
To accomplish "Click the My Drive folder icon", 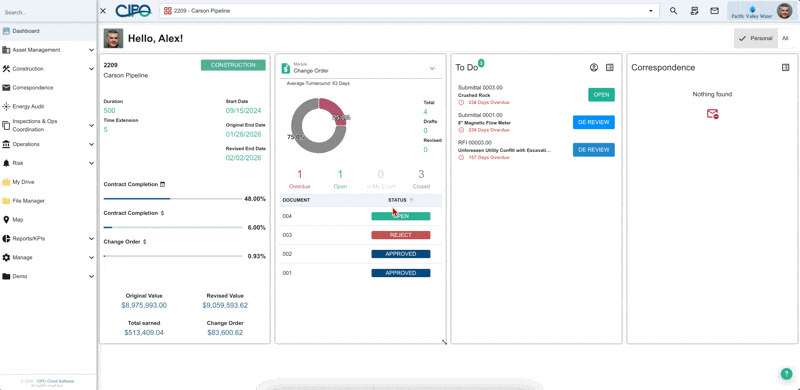I will pyautogui.click(x=6, y=182).
